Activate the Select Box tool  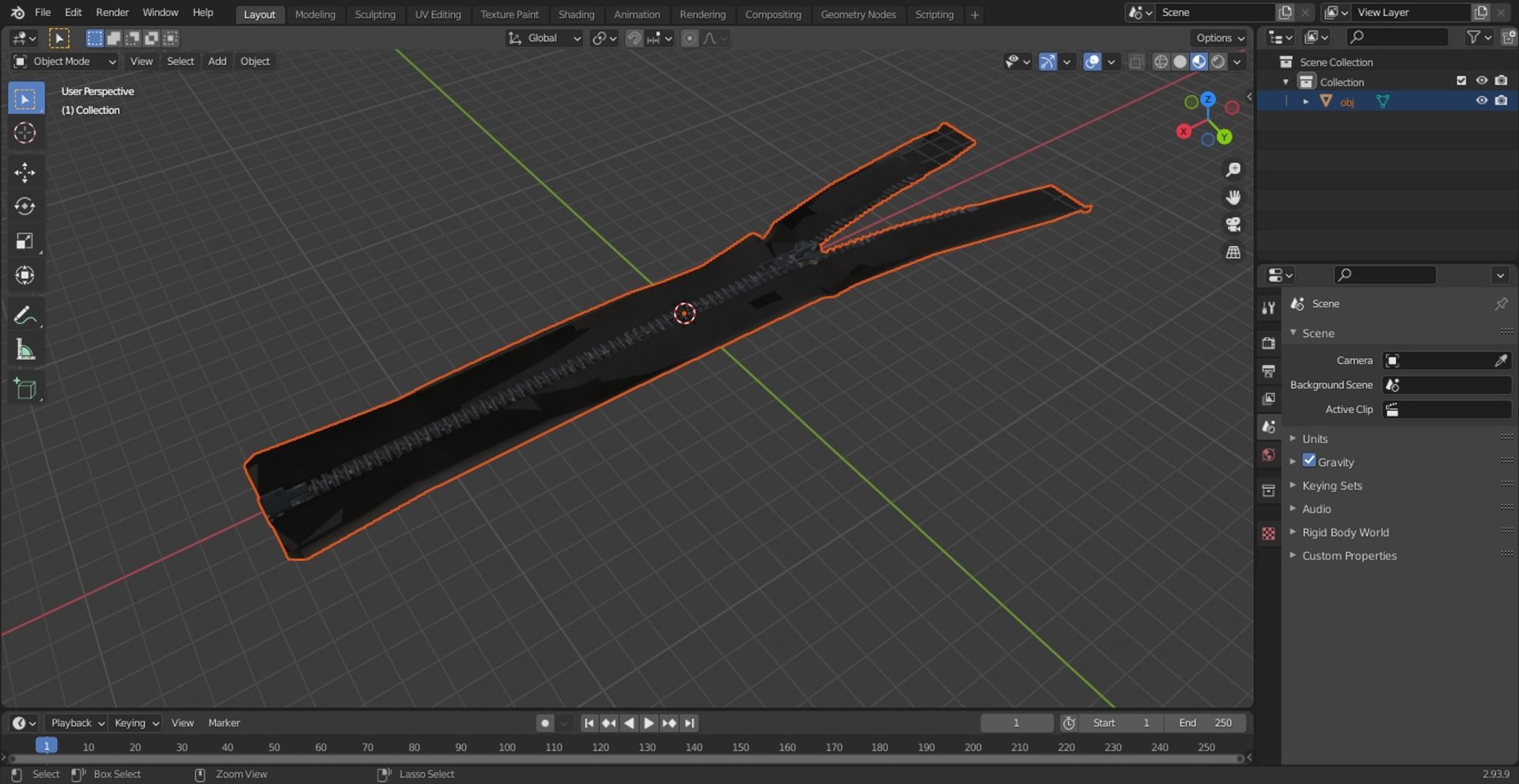pyautogui.click(x=25, y=99)
